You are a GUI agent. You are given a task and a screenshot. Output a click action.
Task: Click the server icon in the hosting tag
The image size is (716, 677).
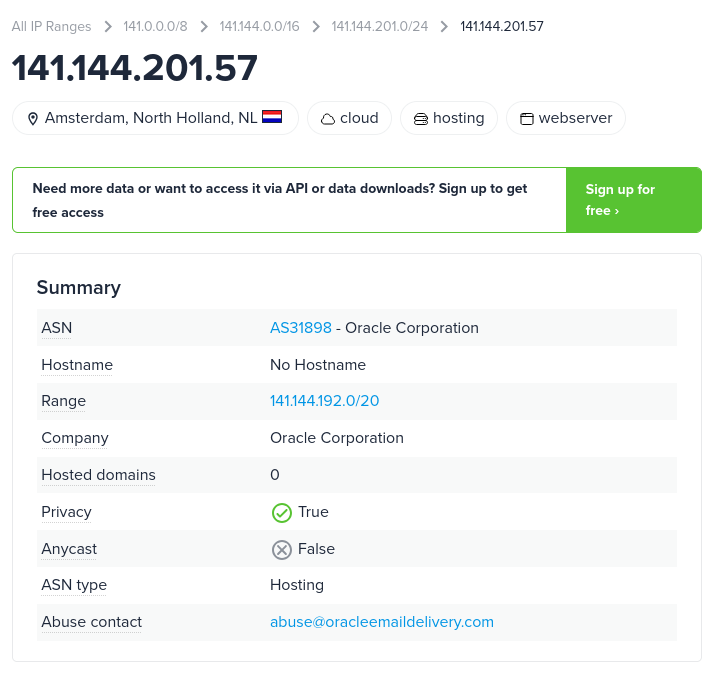coord(421,119)
